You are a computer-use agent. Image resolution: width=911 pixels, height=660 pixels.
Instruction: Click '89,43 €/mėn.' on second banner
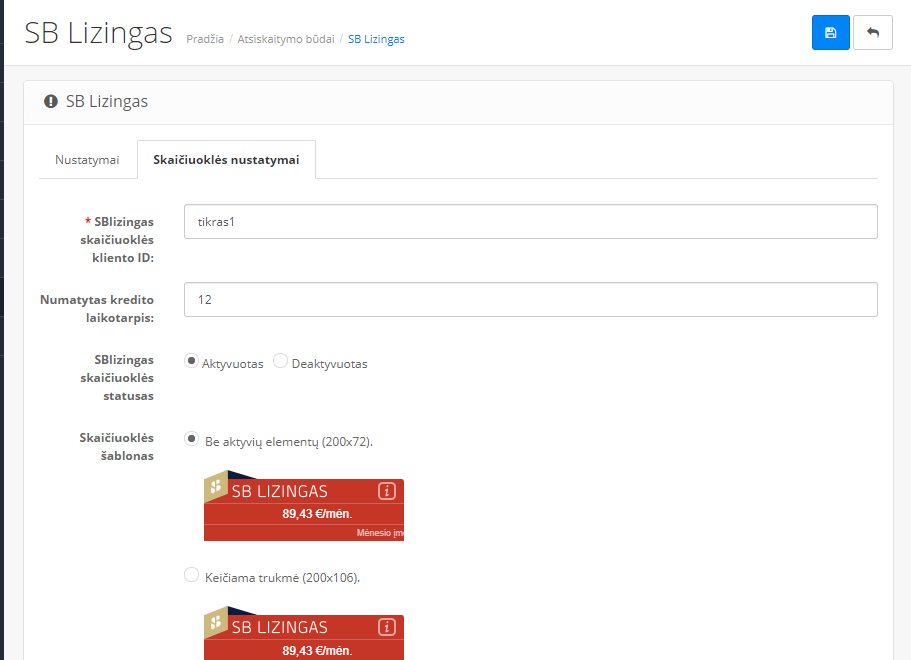pos(317,651)
